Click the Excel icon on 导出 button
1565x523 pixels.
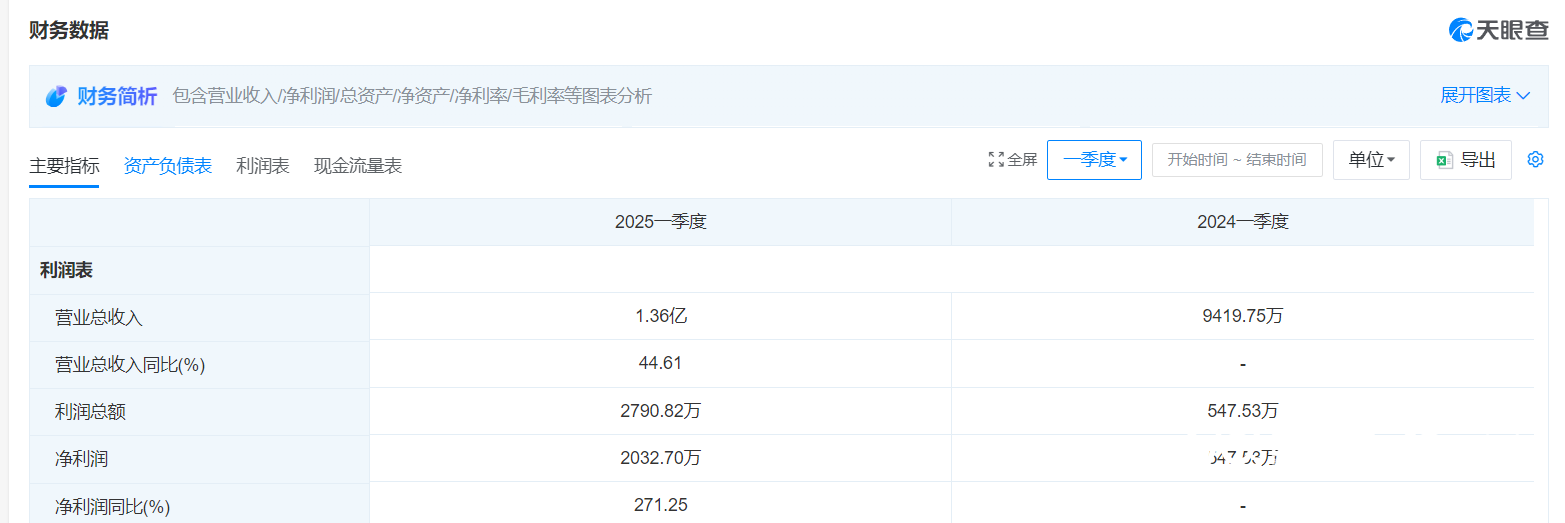click(x=1445, y=160)
